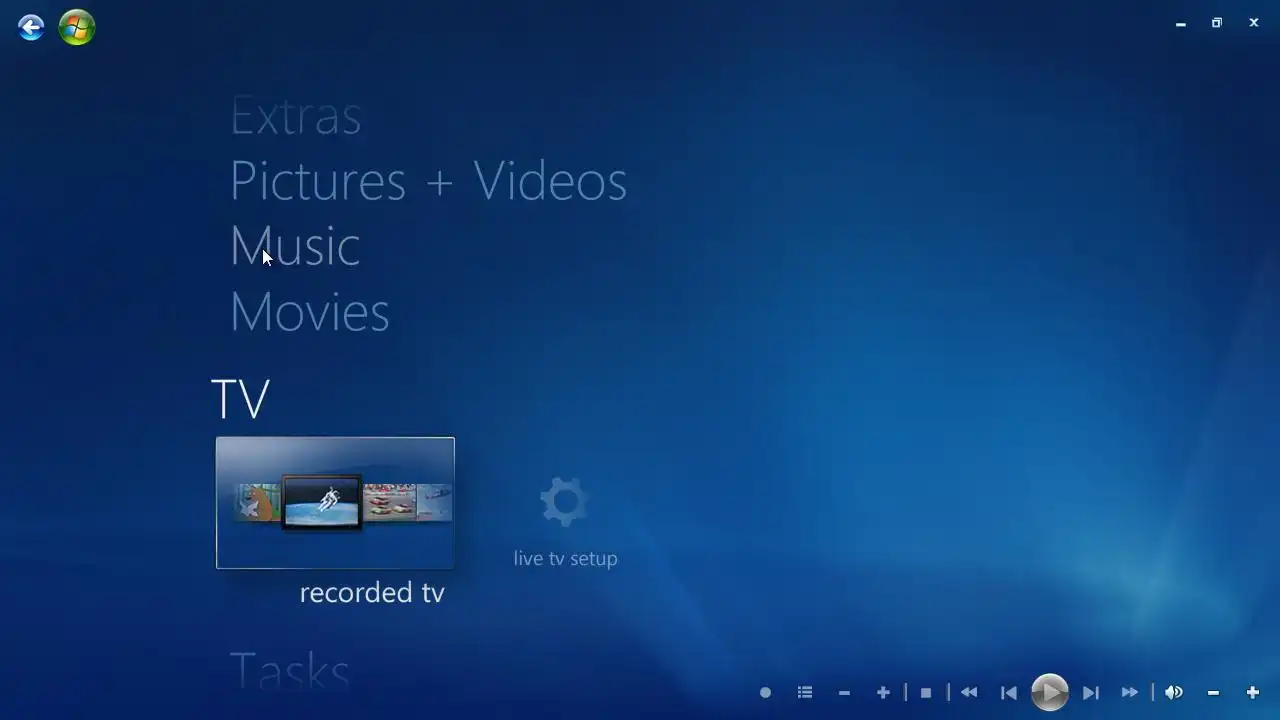Close the Media Center window

pos(1254,23)
